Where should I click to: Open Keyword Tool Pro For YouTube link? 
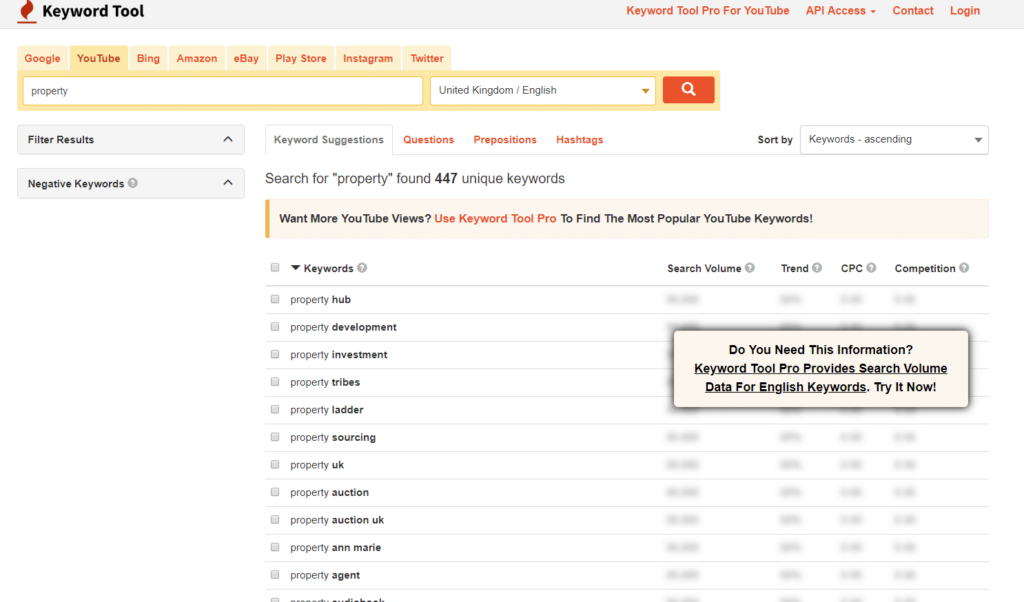pyautogui.click(x=708, y=10)
